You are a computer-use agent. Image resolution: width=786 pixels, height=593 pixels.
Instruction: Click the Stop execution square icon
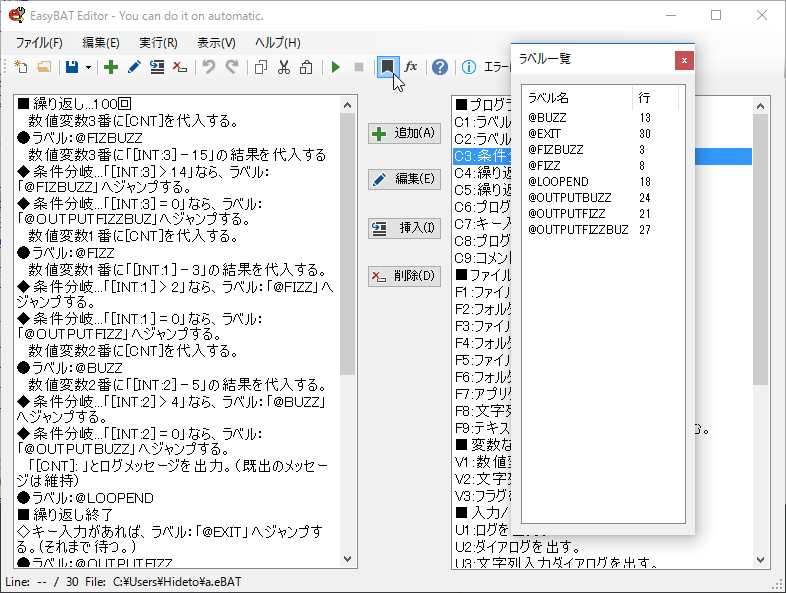[359, 67]
